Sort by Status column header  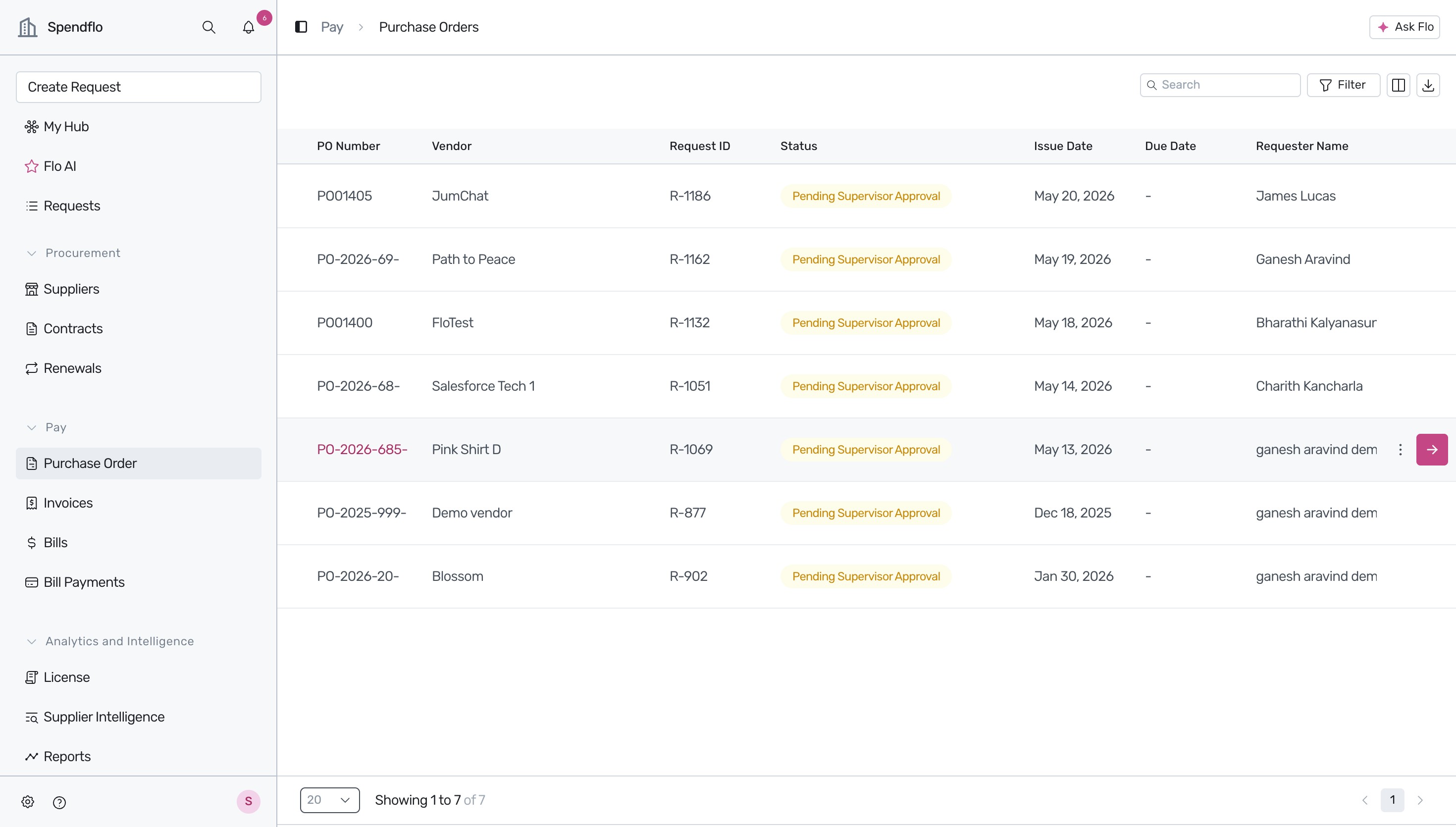coord(798,146)
